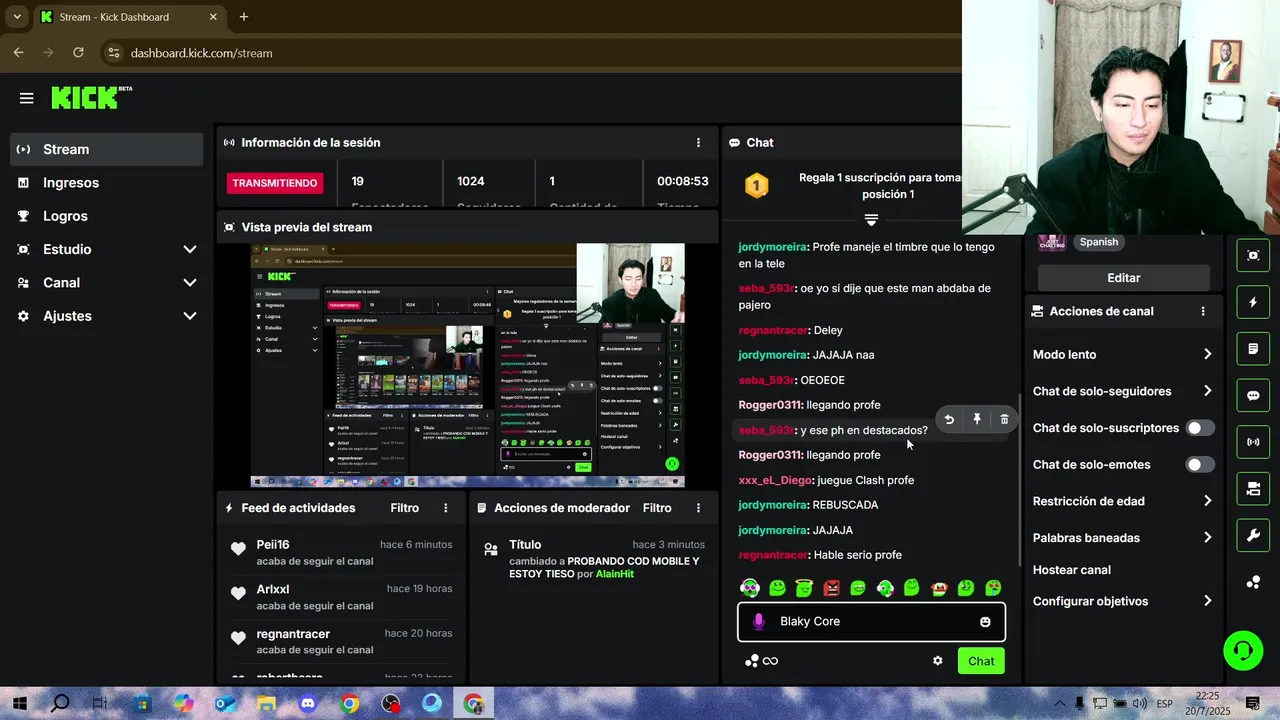Open Configurar objetivos settings

[x=1122, y=601]
